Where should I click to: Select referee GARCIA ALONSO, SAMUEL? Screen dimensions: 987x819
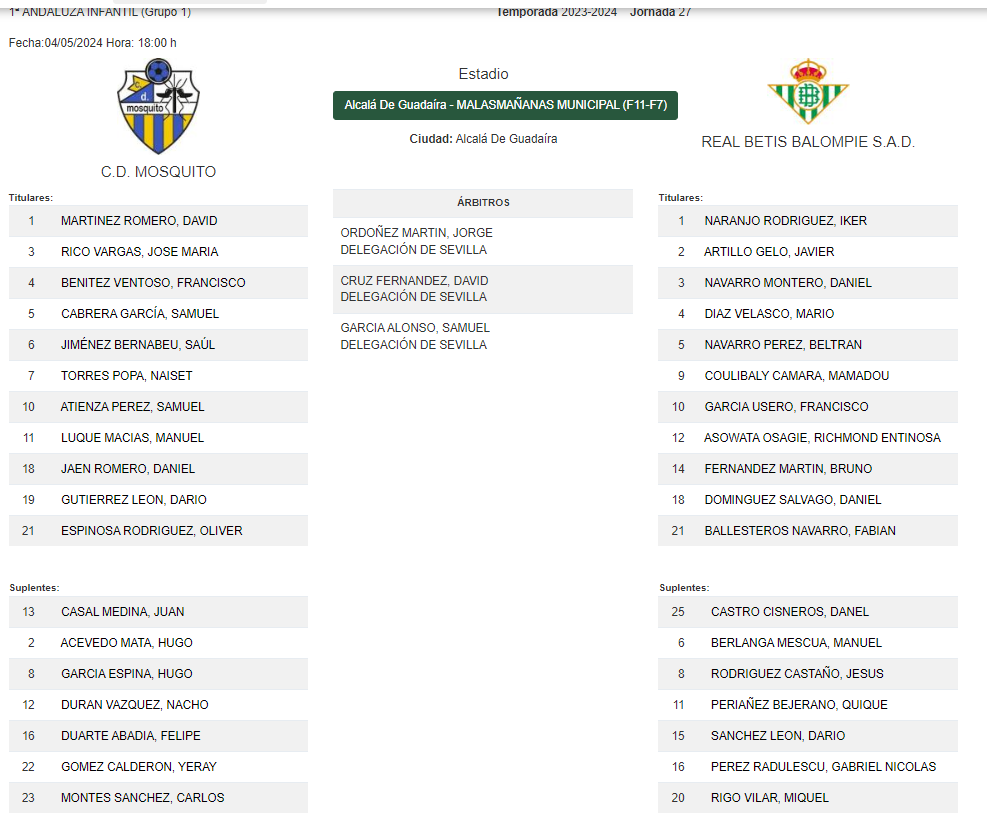(415, 328)
